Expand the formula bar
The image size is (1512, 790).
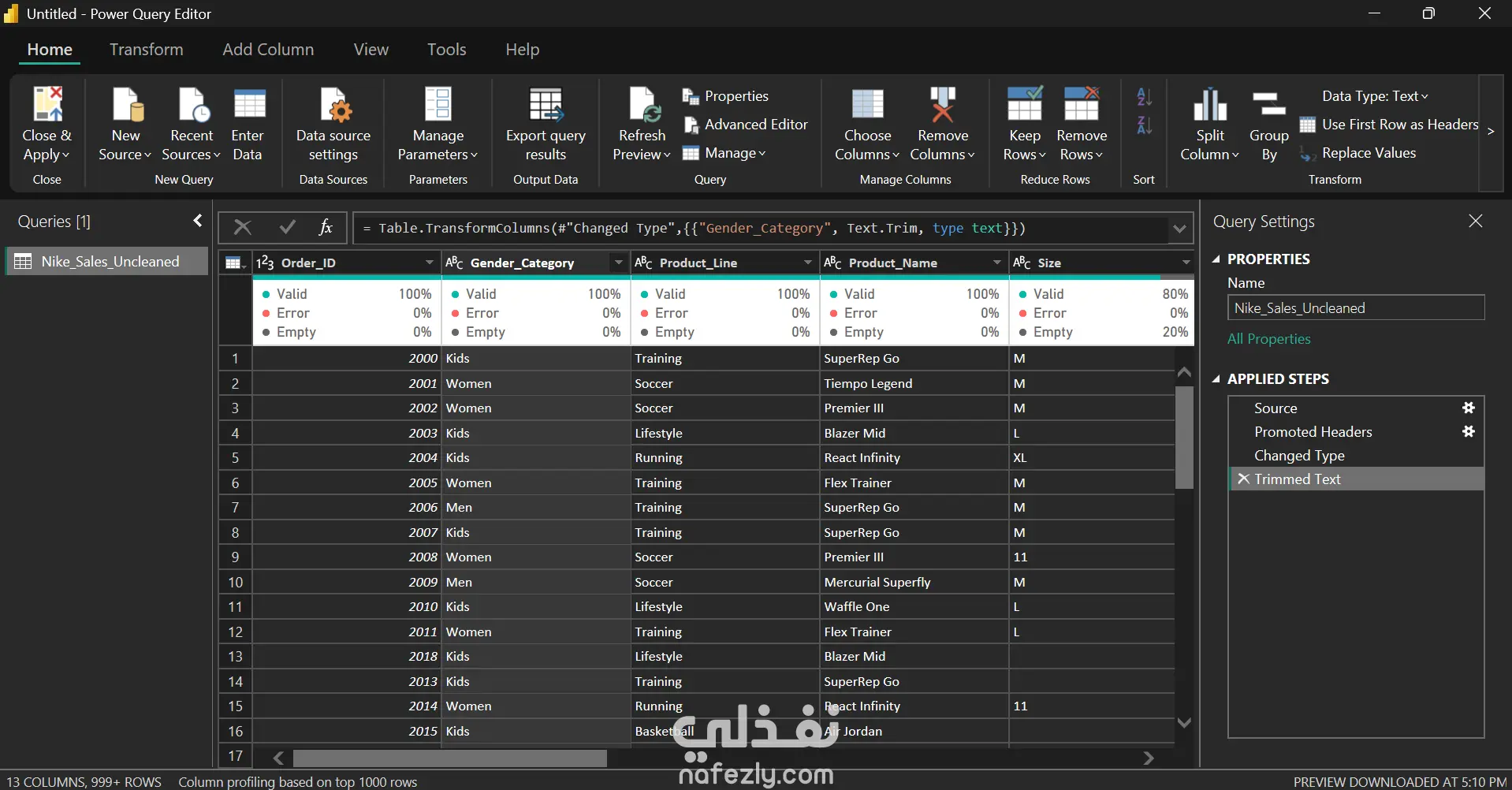coord(1179,229)
